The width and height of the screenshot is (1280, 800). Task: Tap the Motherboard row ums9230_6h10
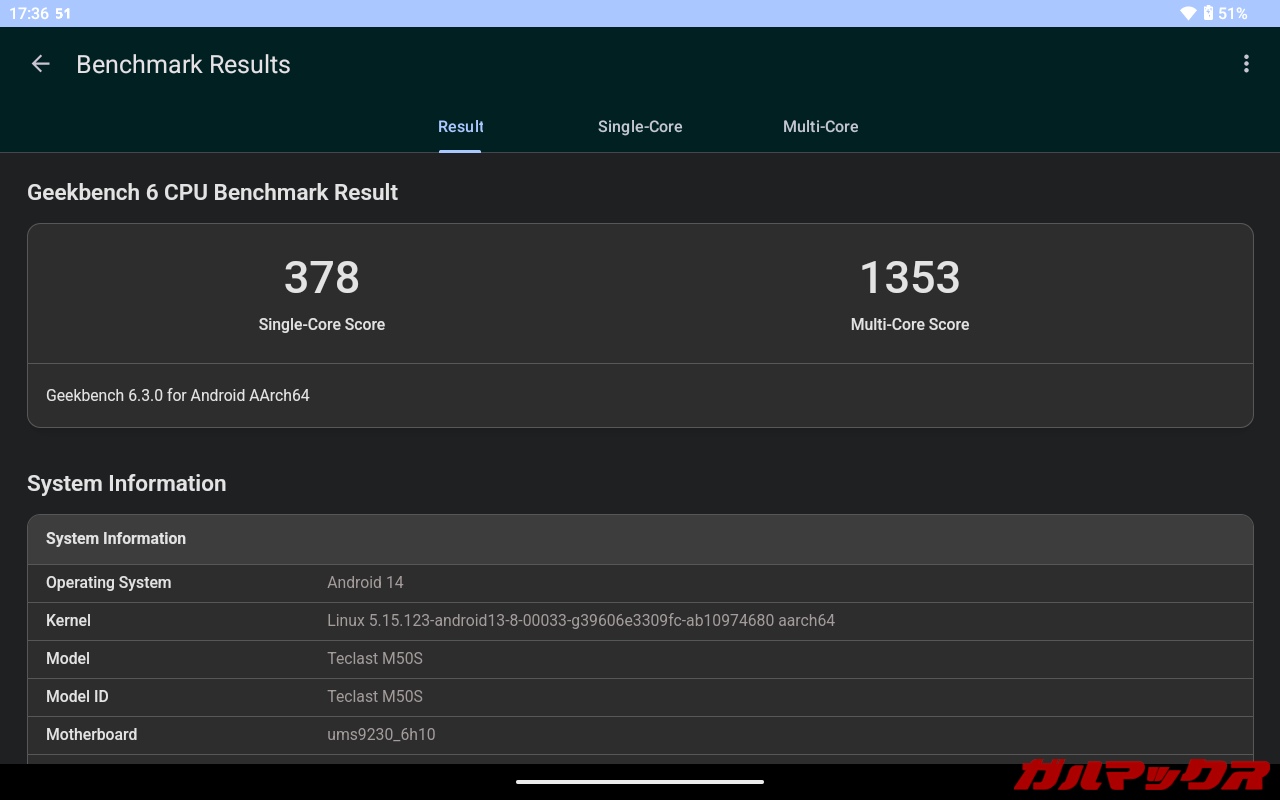click(x=640, y=735)
